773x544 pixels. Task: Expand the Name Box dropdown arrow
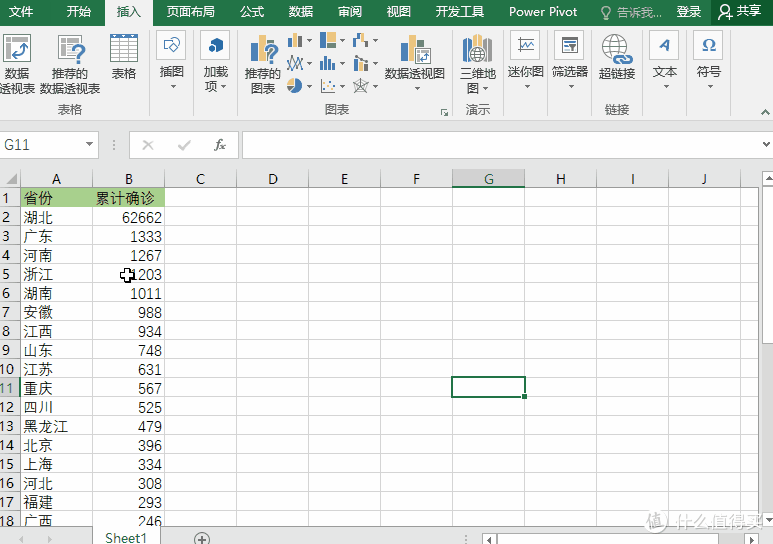click(89, 145)
